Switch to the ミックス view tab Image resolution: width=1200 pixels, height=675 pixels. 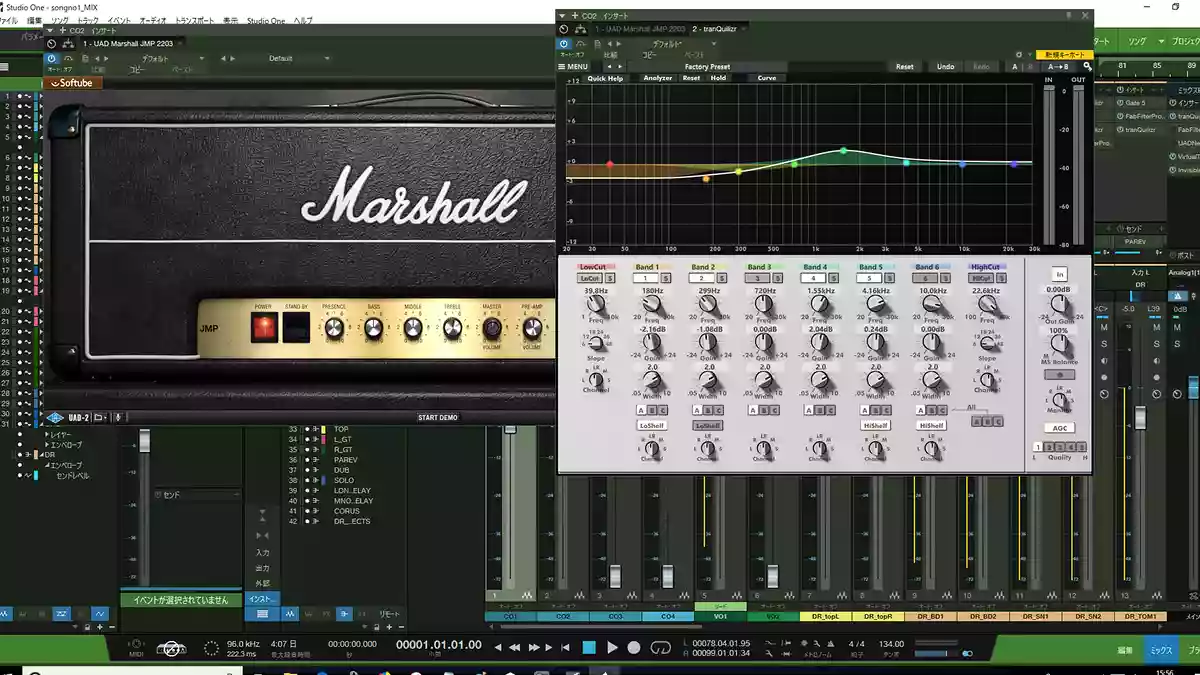coord(1160,650)
